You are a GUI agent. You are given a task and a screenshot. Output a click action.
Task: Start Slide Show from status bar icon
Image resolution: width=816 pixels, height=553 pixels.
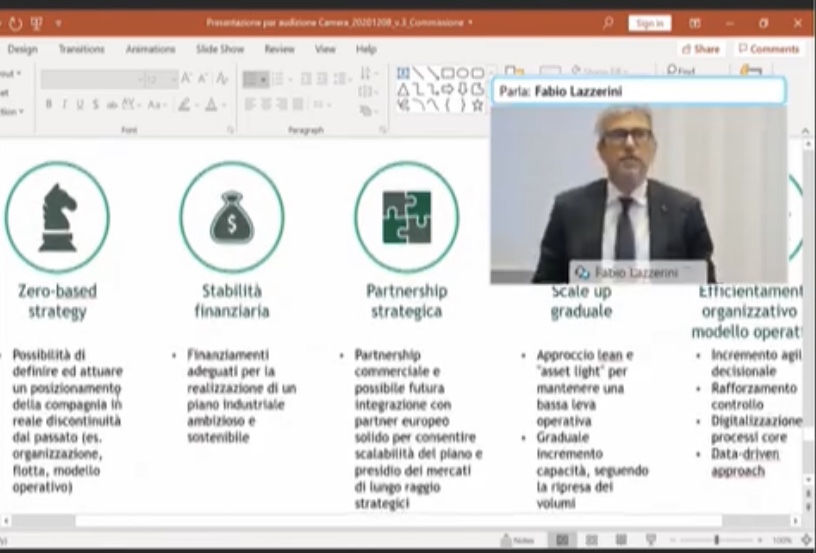[648, 540]
